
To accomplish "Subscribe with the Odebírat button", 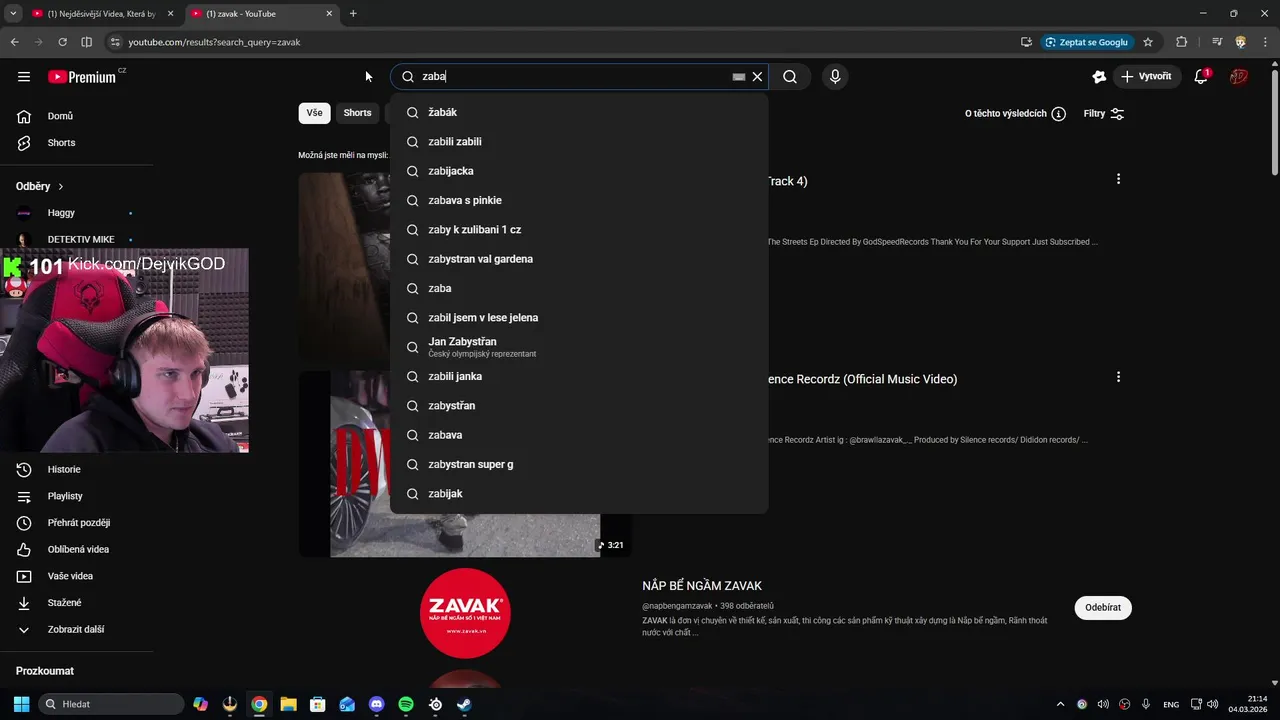I will 1103,607.
